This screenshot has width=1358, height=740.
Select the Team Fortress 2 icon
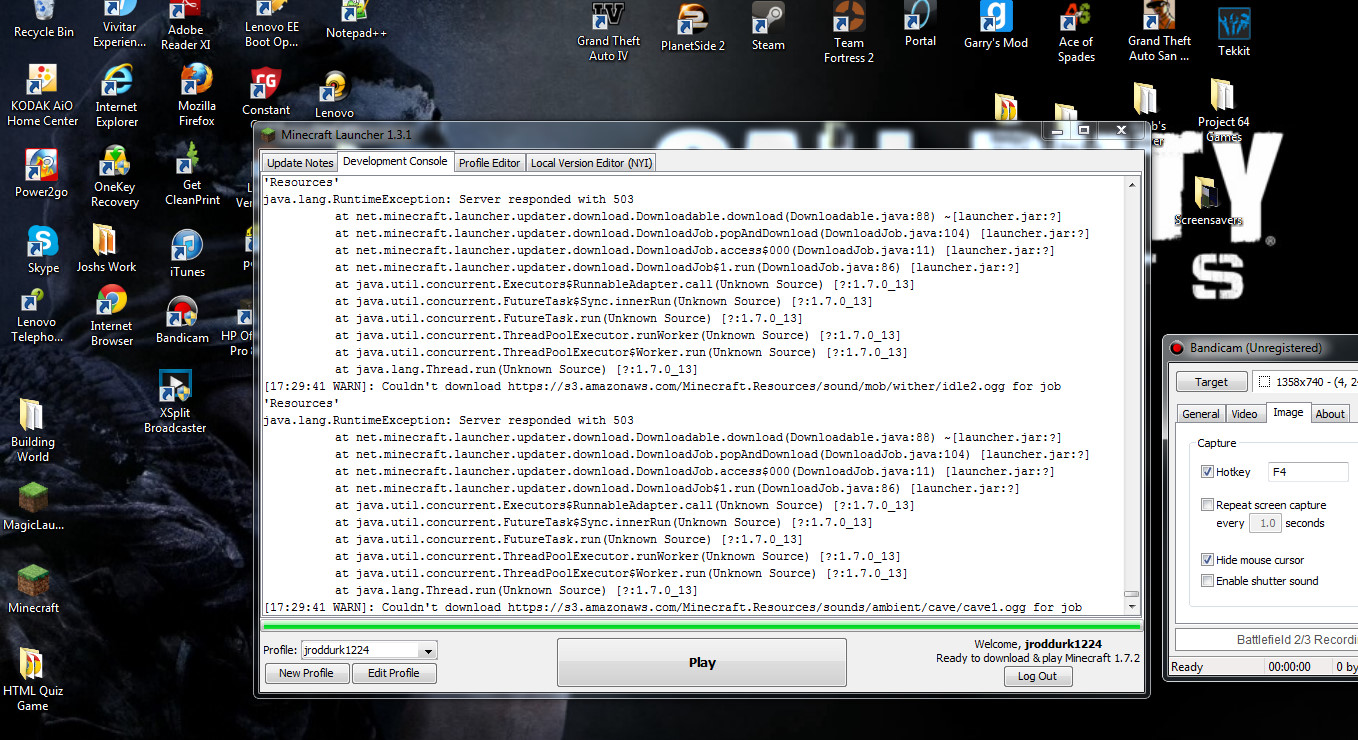849,33
